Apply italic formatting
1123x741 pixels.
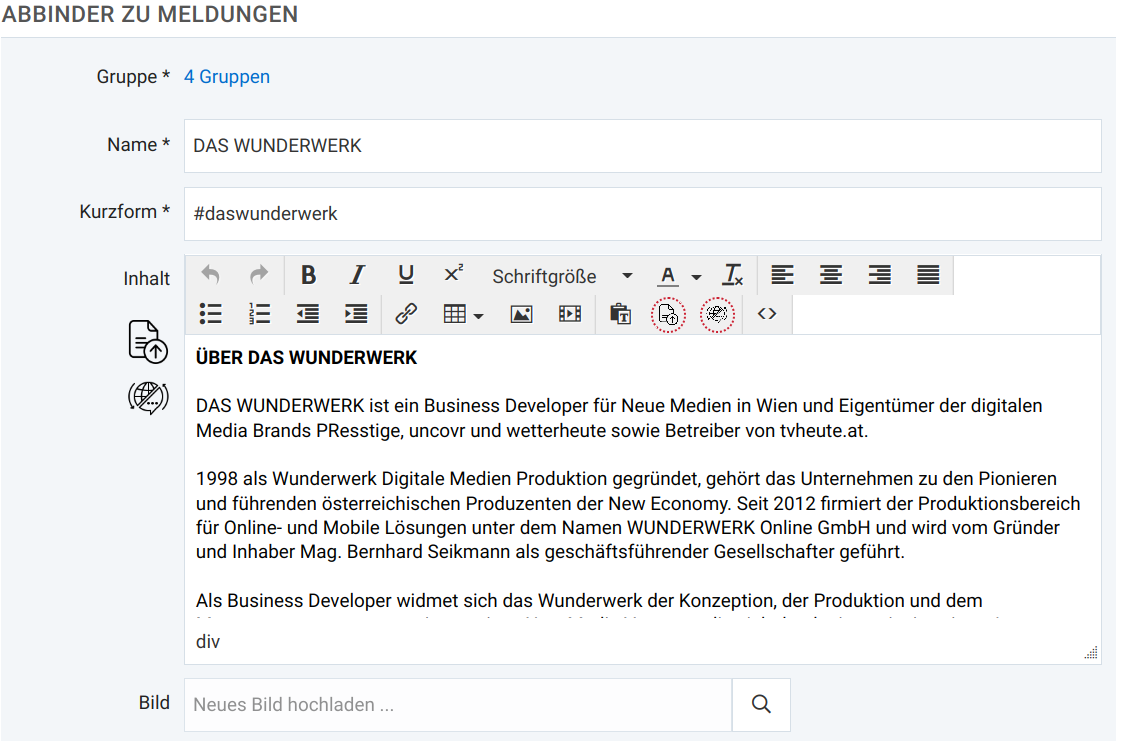tap(357, 275)
